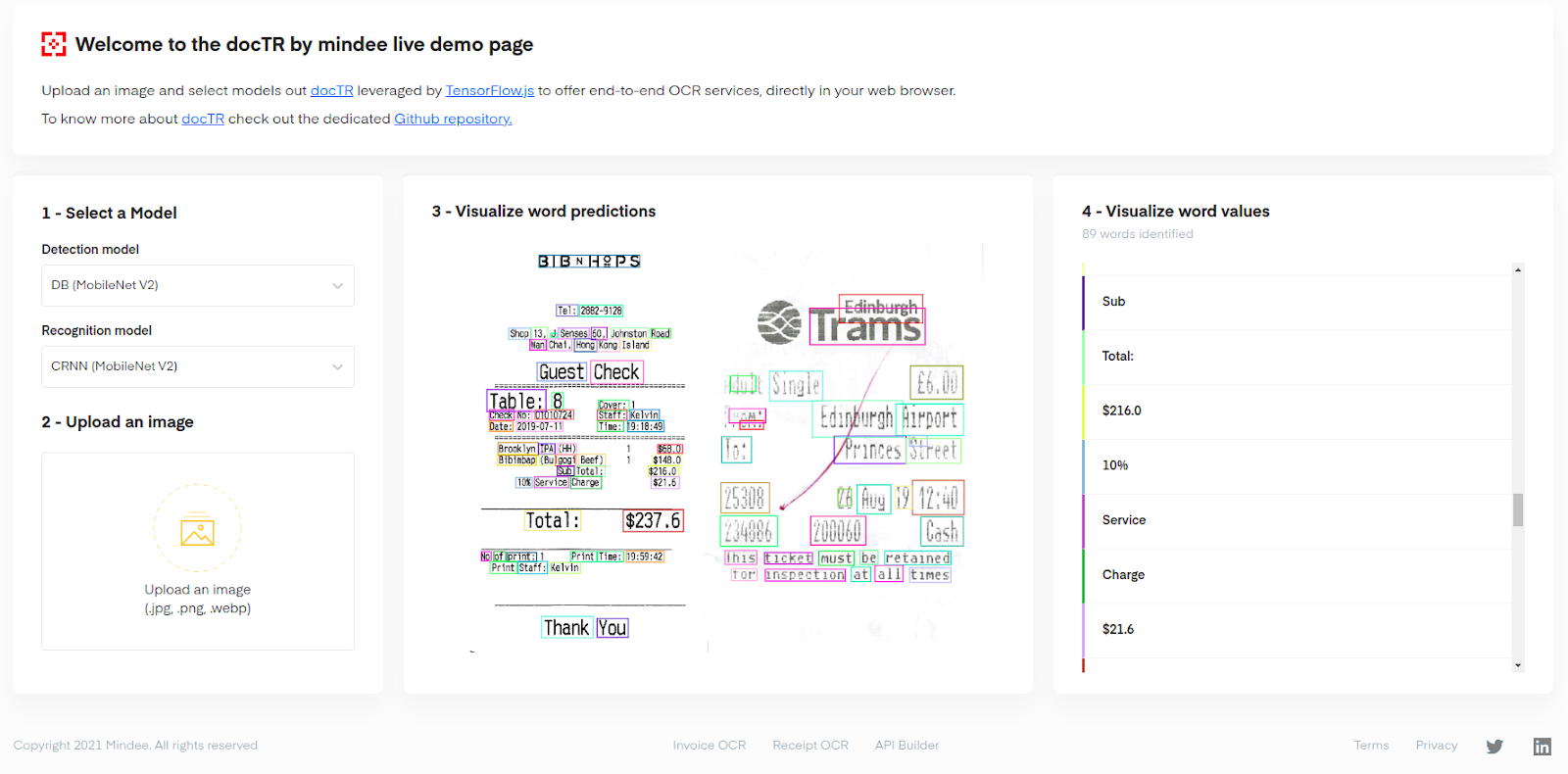
Task: Click the '12:40' time box on ticket
Action: tap(939, 498)
